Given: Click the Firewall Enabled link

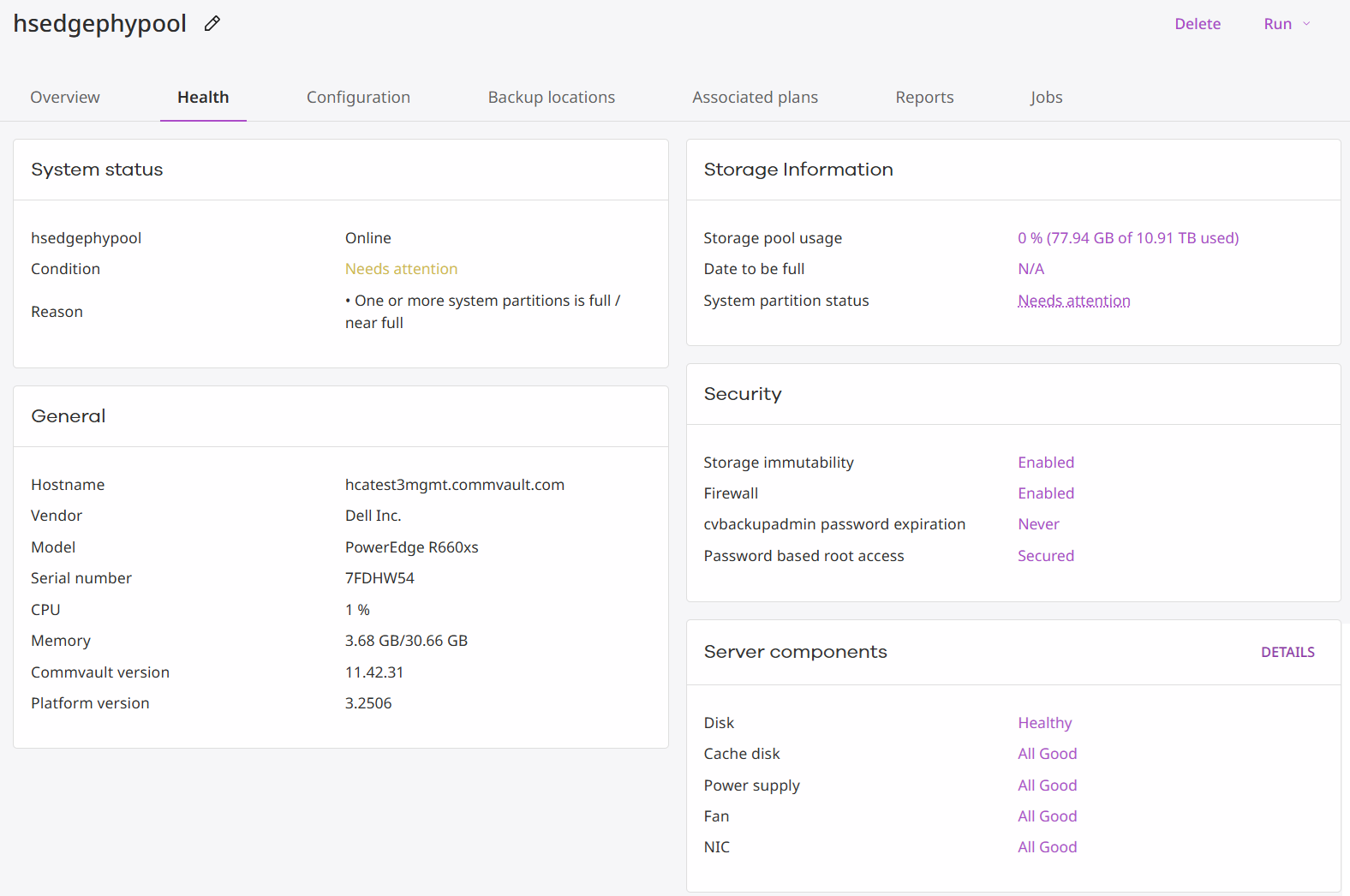Looking at the screenshot, I should coord(1045,493).
